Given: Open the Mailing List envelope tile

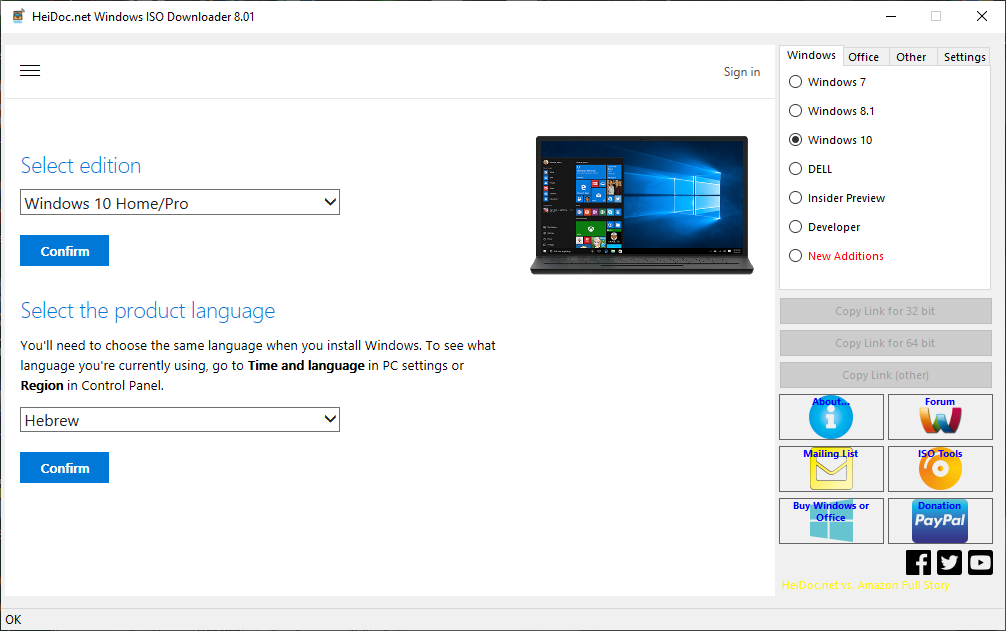Looking at the screenshot, I should tap(831, 469).
